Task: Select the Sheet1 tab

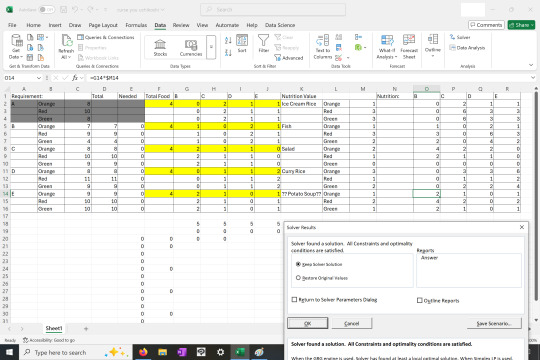Action: coord(54,328)
